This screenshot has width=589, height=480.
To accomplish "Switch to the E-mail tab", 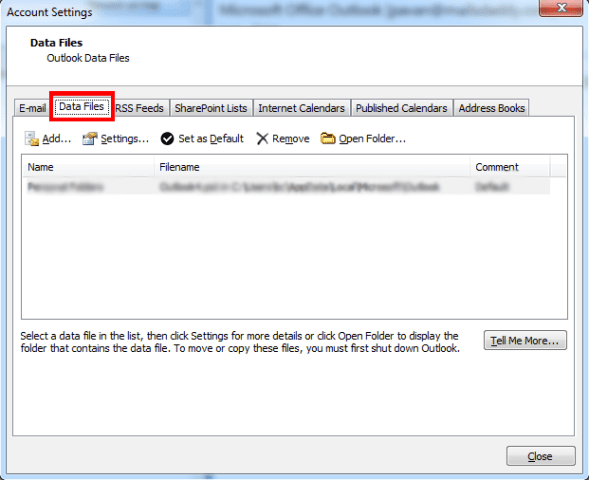I will 32,108.
